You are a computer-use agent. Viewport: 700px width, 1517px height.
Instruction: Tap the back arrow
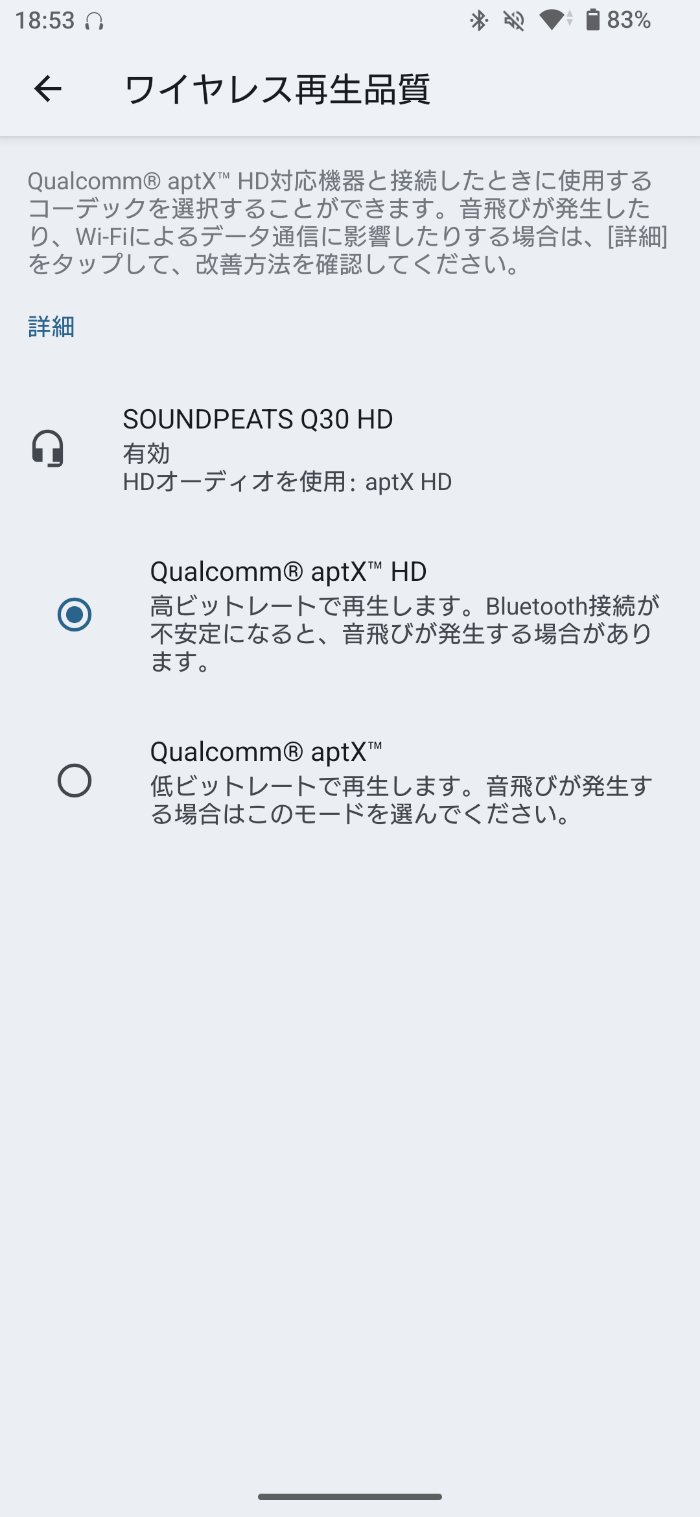tap(48, 89)
